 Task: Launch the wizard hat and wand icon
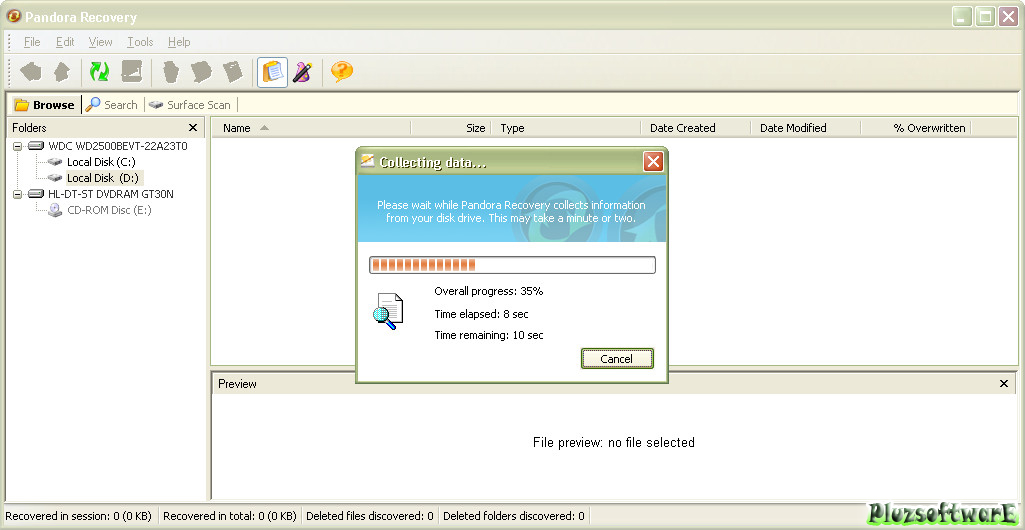(x=303, y=71)
